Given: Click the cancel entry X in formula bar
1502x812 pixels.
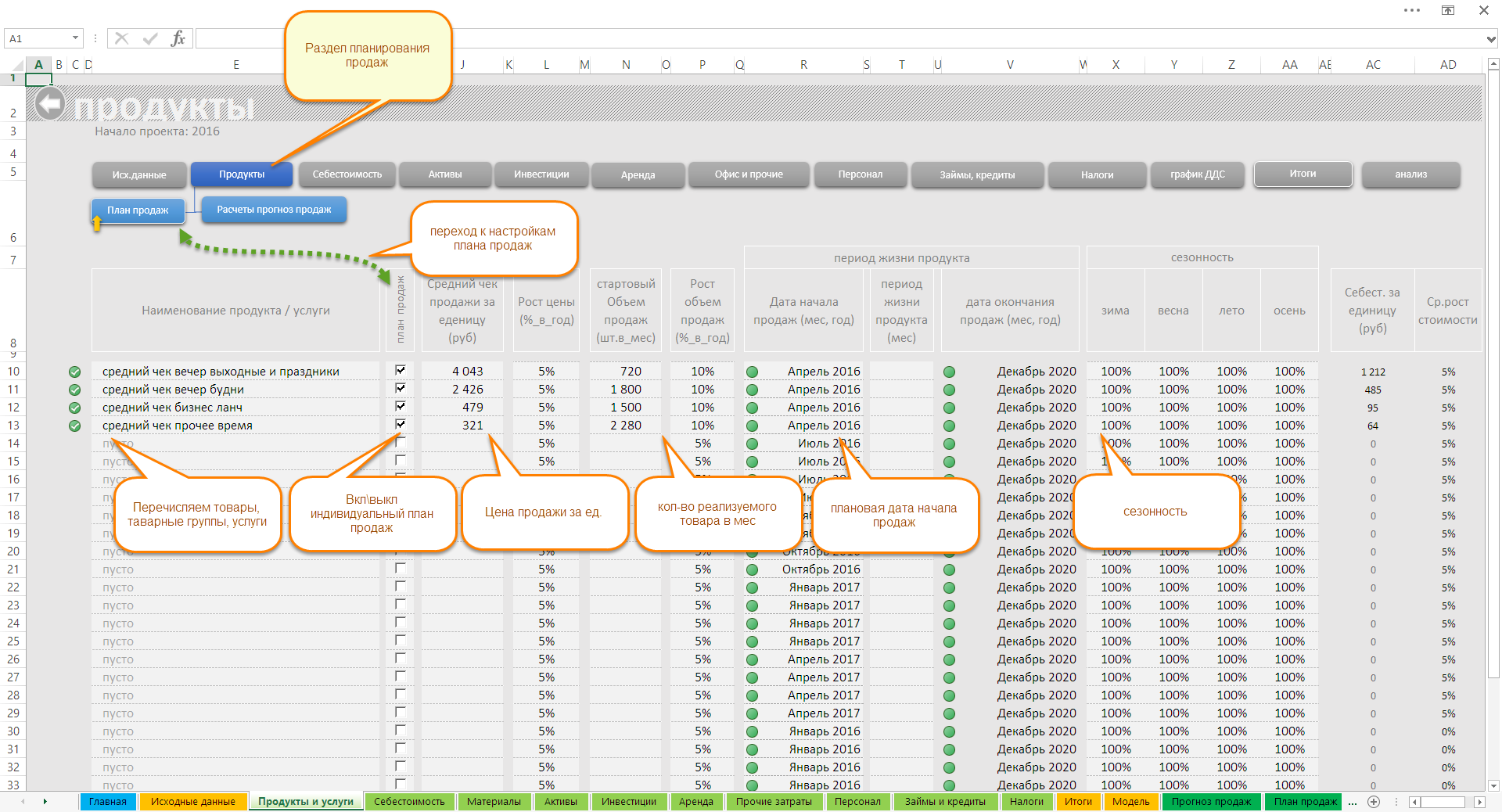Looking at the screenshot, I should 121,38.
